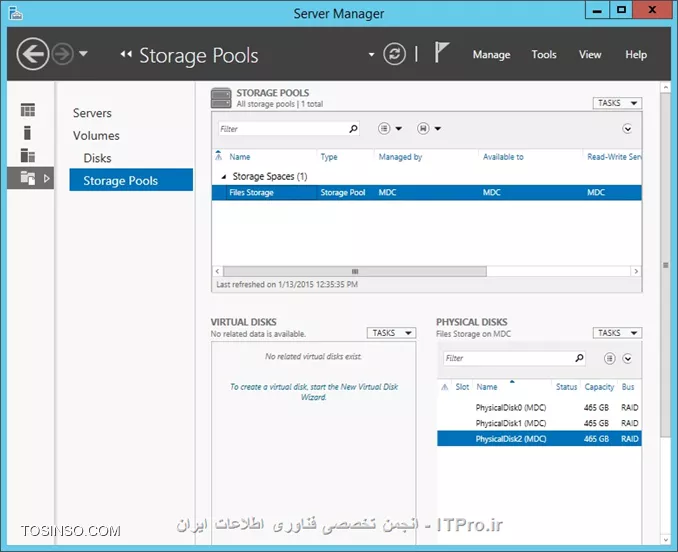Click warning icon column header in Physical Disks
The width and height of the screenshot is (678, 552).
click(x=445, y=387)
